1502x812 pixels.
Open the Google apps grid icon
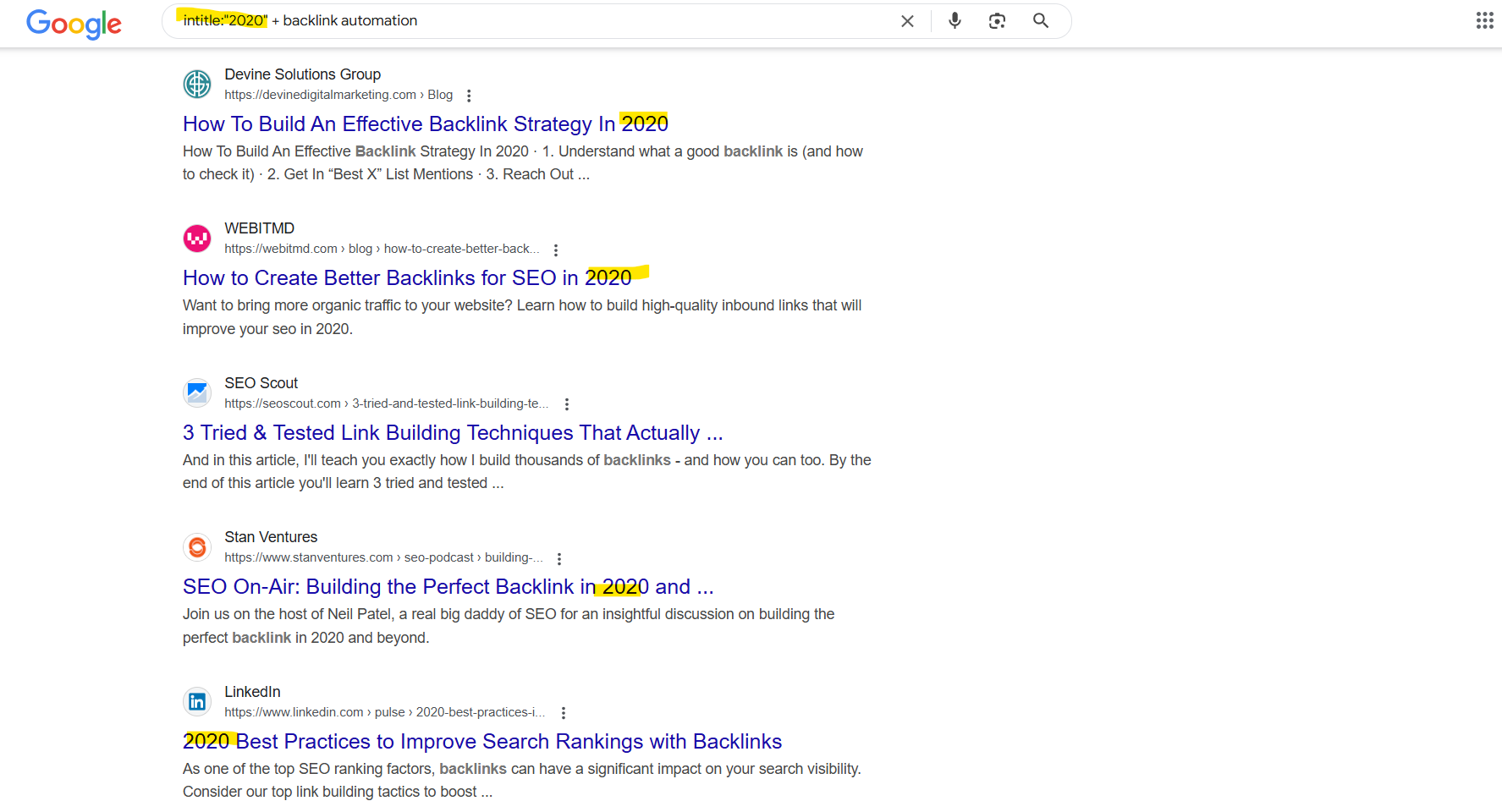tap(1484, 21)
